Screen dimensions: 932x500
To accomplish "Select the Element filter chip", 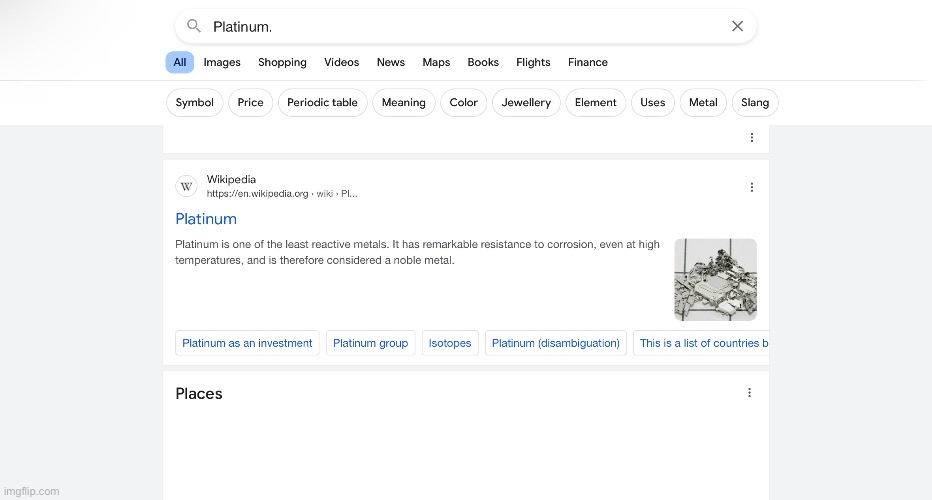I will coord(596,102).
